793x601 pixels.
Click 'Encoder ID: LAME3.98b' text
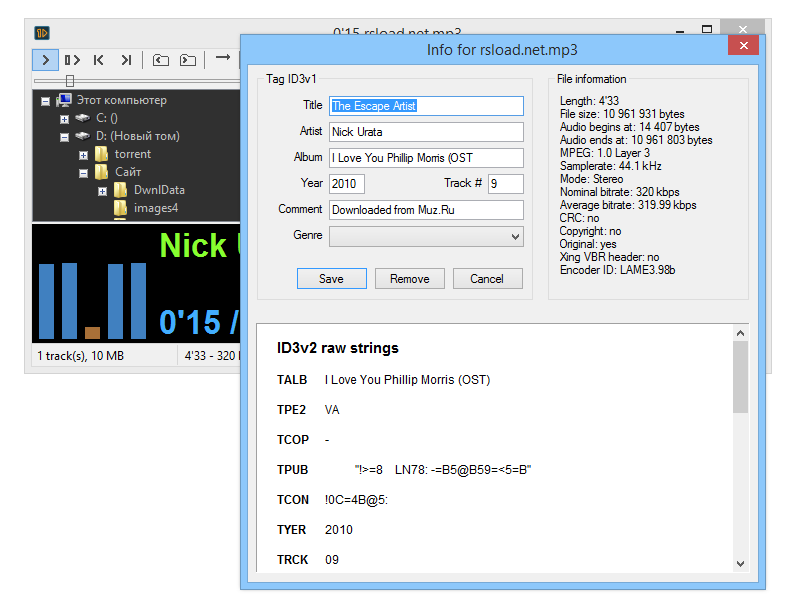tap(617, 270)
